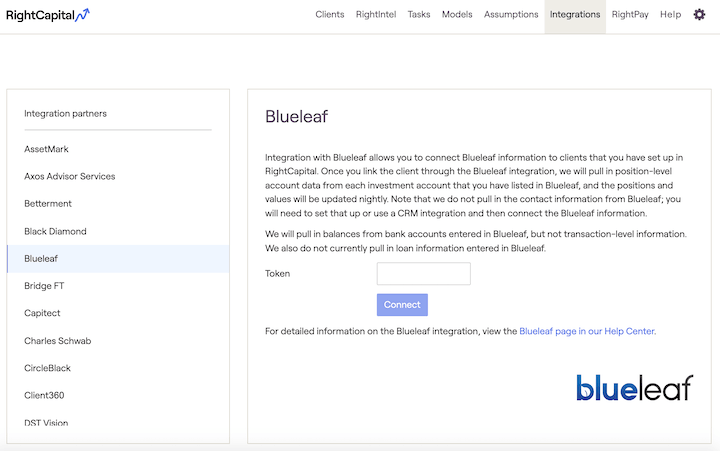
Task: Select Capitect integration partner
Action: click(x=118, y=313)
